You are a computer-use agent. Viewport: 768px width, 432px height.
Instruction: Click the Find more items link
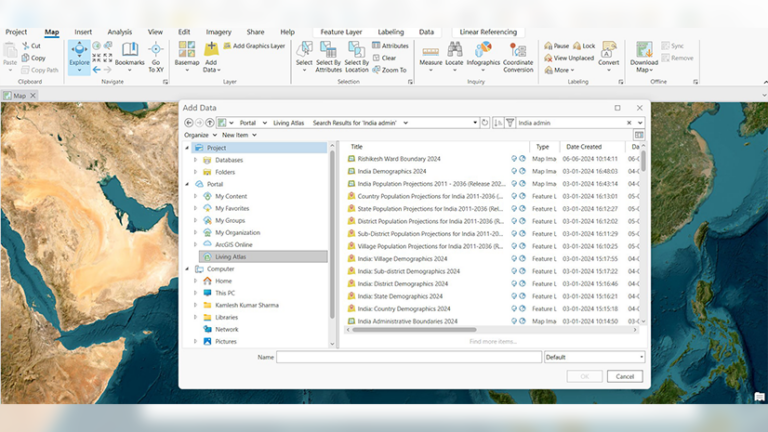pyautogui.click(x=493, y=341)
